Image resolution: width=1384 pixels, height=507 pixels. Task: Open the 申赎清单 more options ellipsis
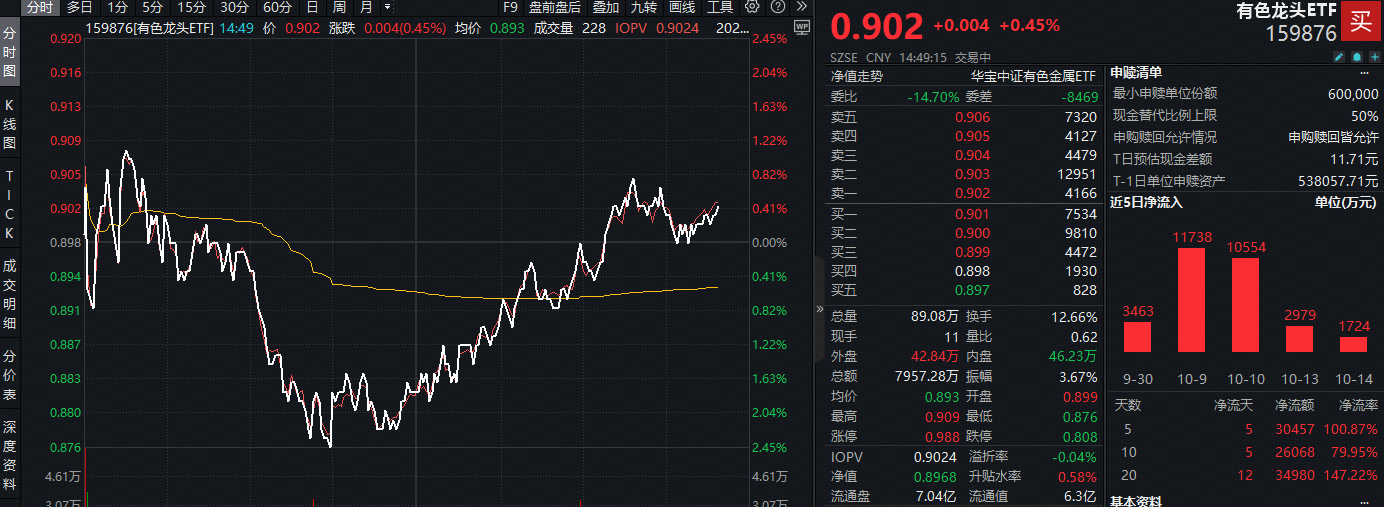tap(1364, 73)
